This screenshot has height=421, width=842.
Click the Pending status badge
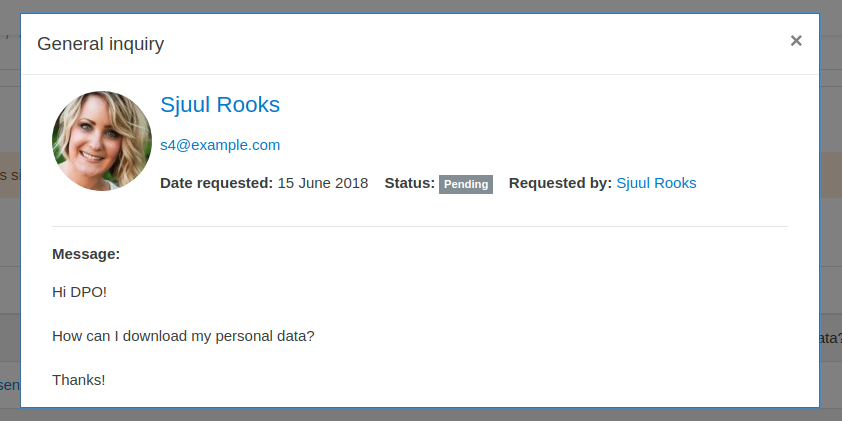pos(466,184)
